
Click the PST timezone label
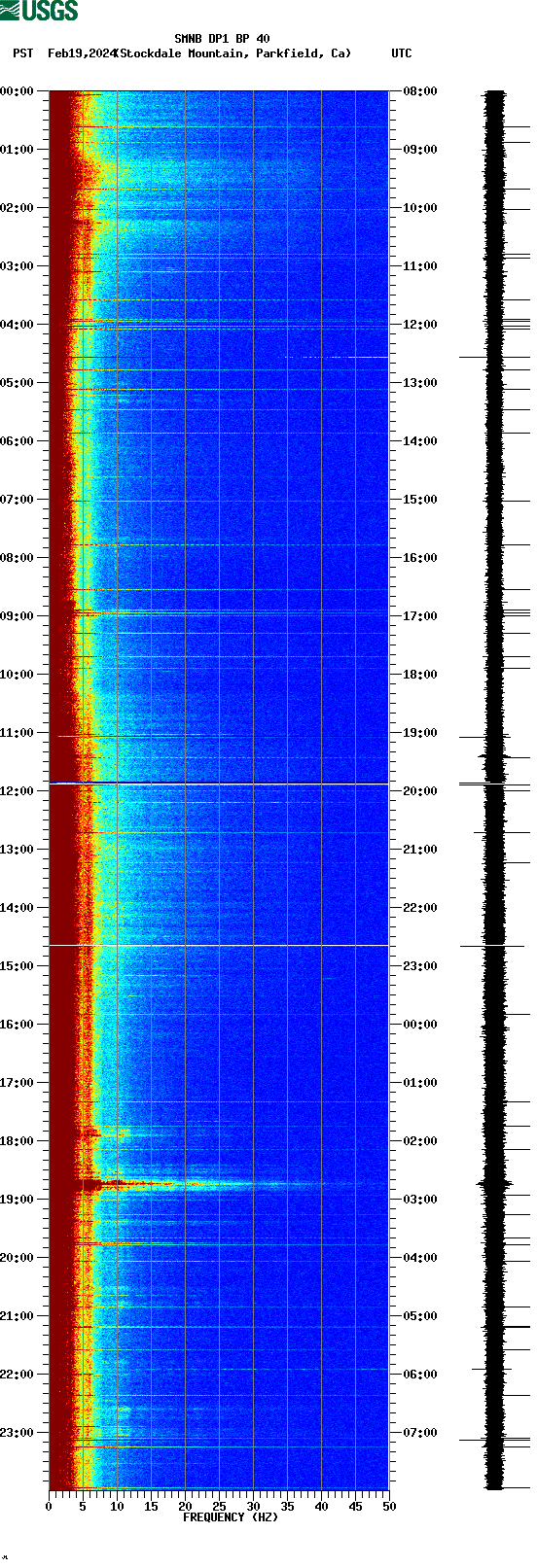(23, 53)
